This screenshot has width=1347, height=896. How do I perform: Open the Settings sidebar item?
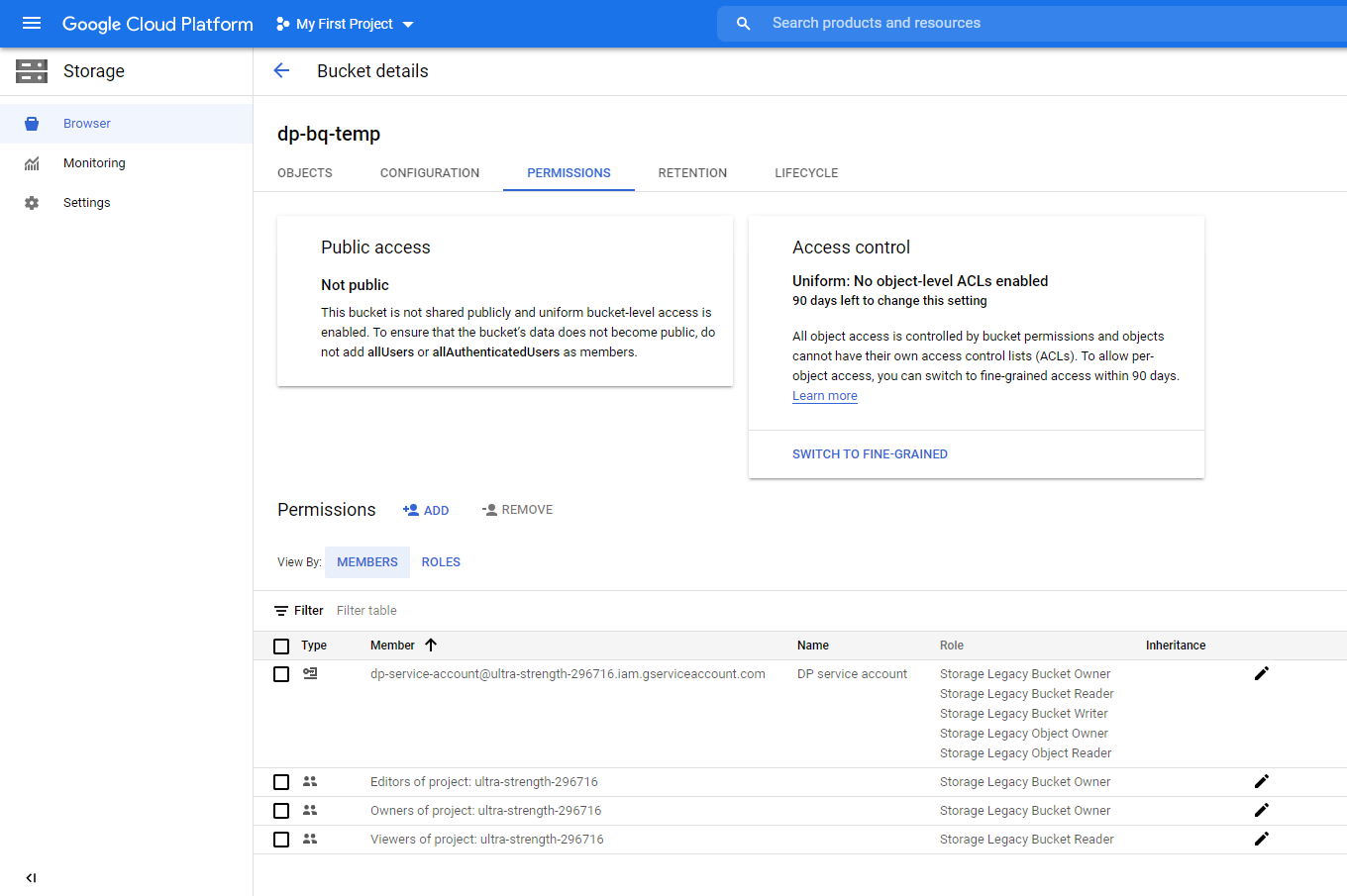pos(127,203)
